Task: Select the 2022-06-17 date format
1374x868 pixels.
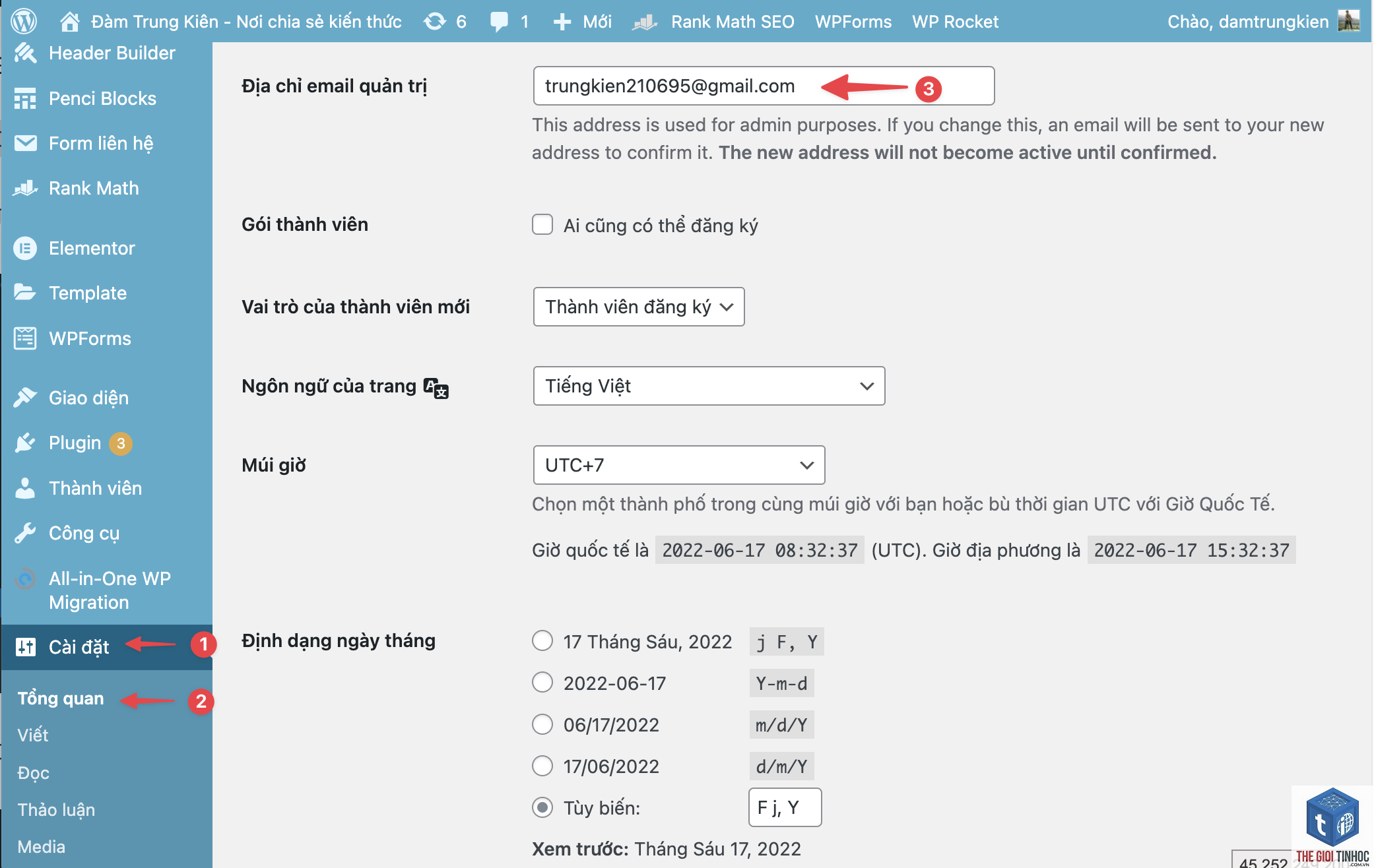Action: 542,682
